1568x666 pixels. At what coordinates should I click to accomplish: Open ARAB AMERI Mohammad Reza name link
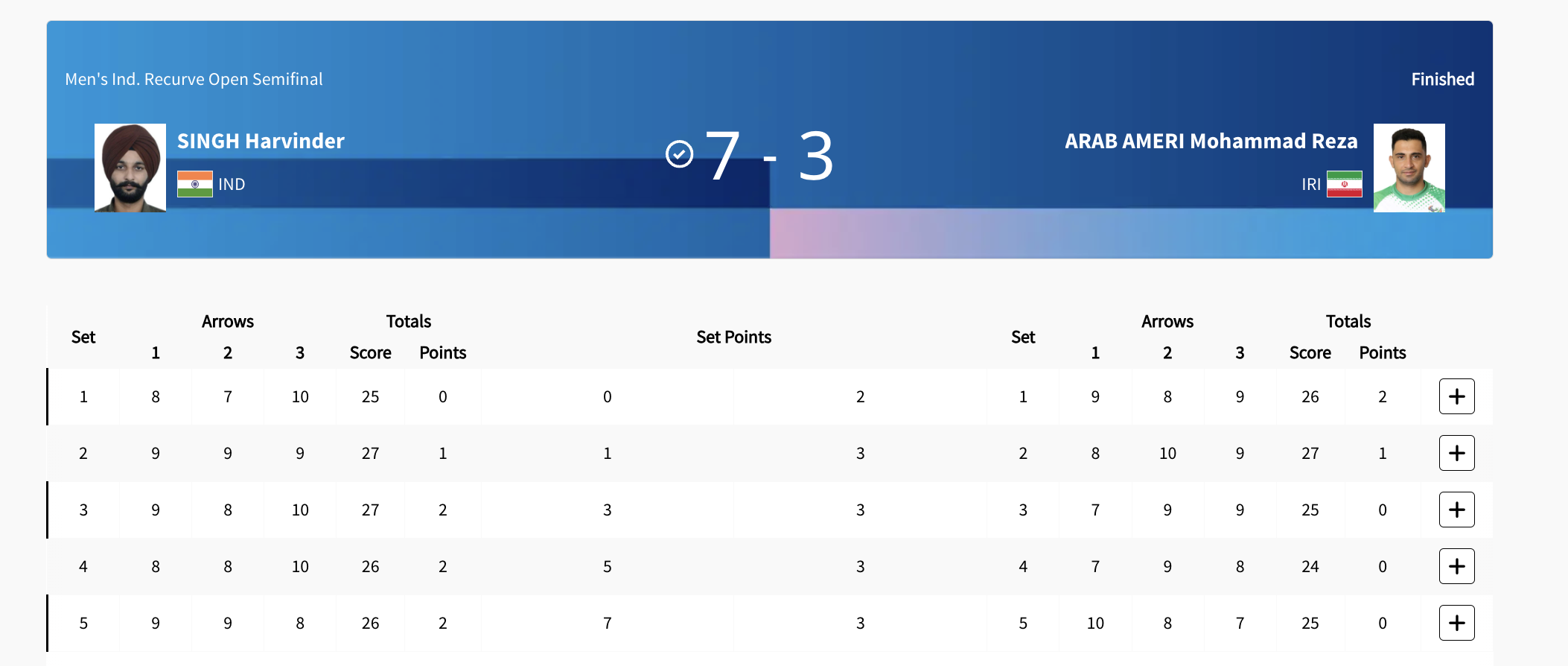tap(1211, 141)
